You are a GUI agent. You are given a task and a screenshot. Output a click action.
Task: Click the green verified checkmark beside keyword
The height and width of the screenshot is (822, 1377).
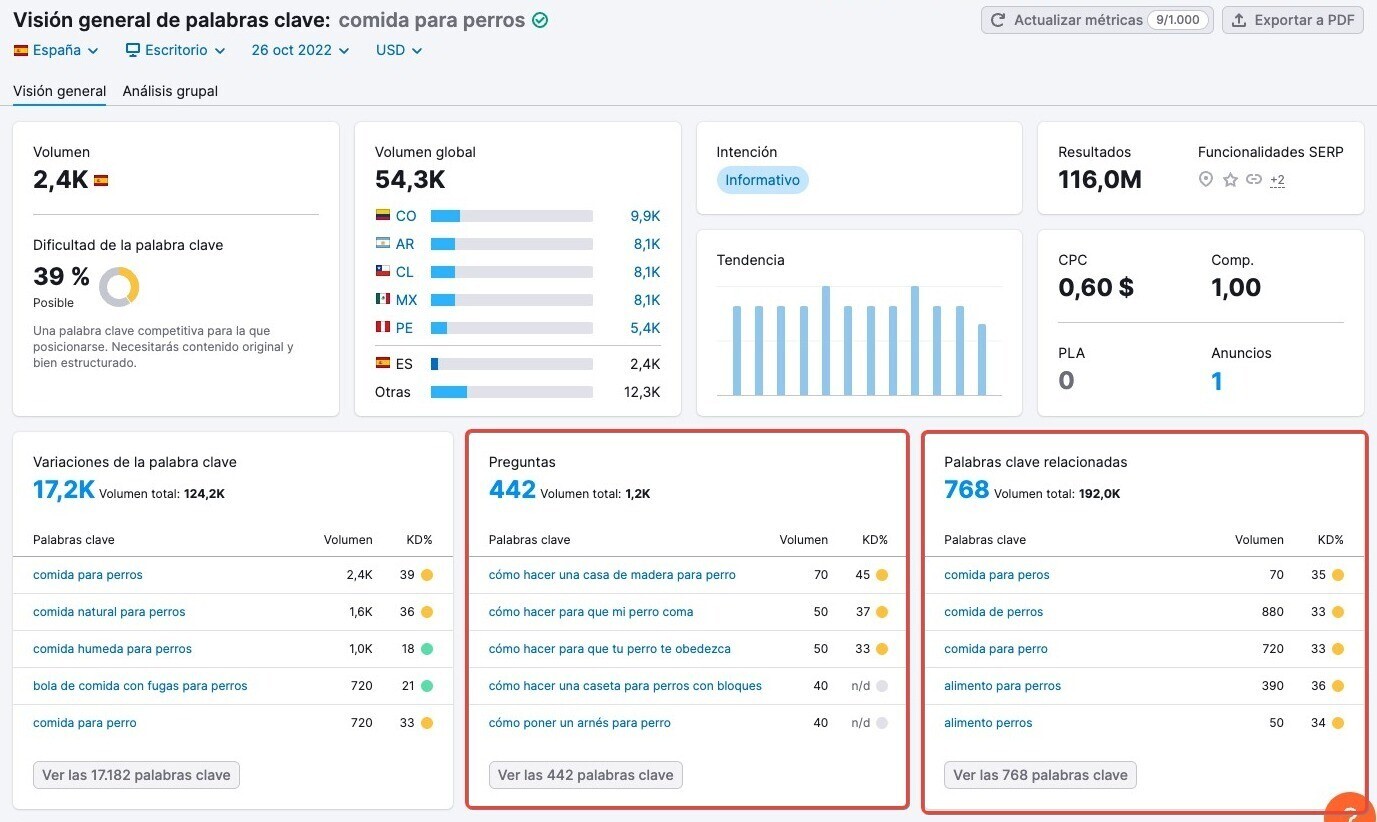540,20
